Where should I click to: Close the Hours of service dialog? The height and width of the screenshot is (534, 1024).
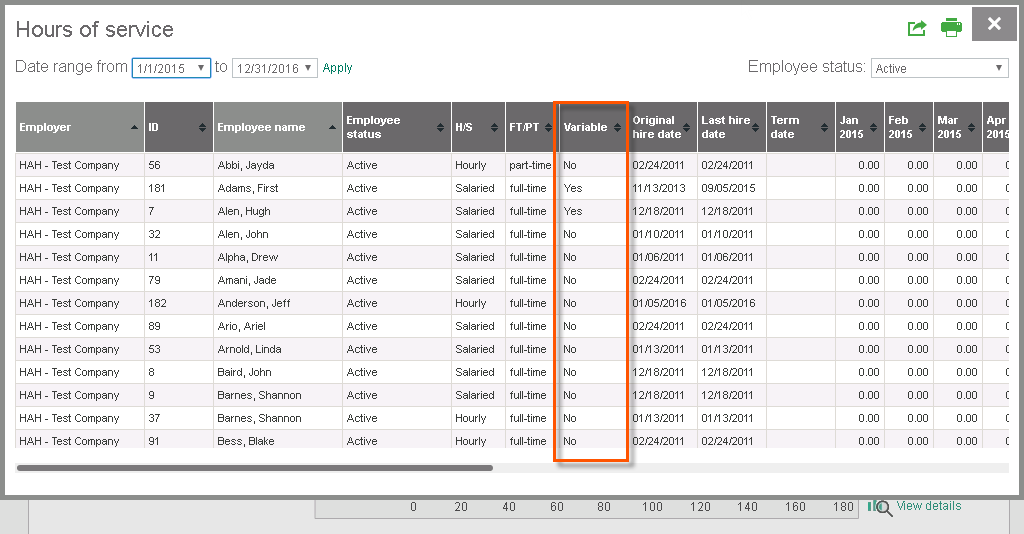[994, 24]
